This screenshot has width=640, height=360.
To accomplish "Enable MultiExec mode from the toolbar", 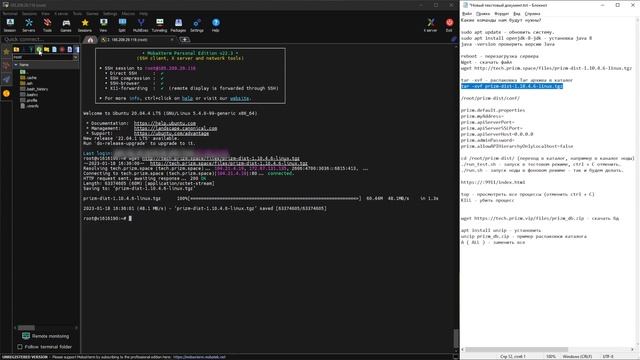I will [141, 25].
